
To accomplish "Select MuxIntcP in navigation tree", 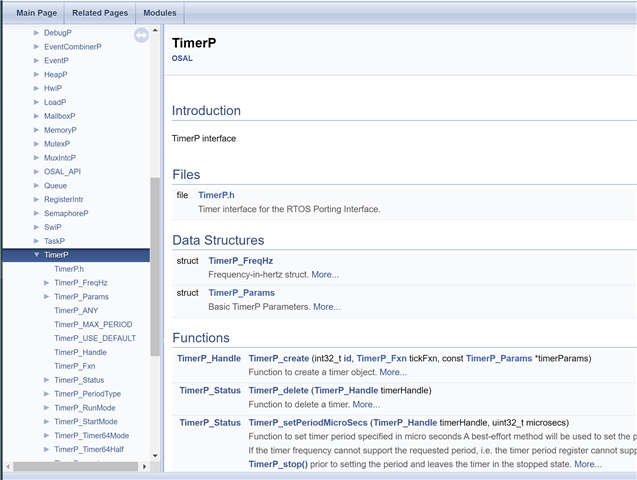I will click(x=60, y=158).
